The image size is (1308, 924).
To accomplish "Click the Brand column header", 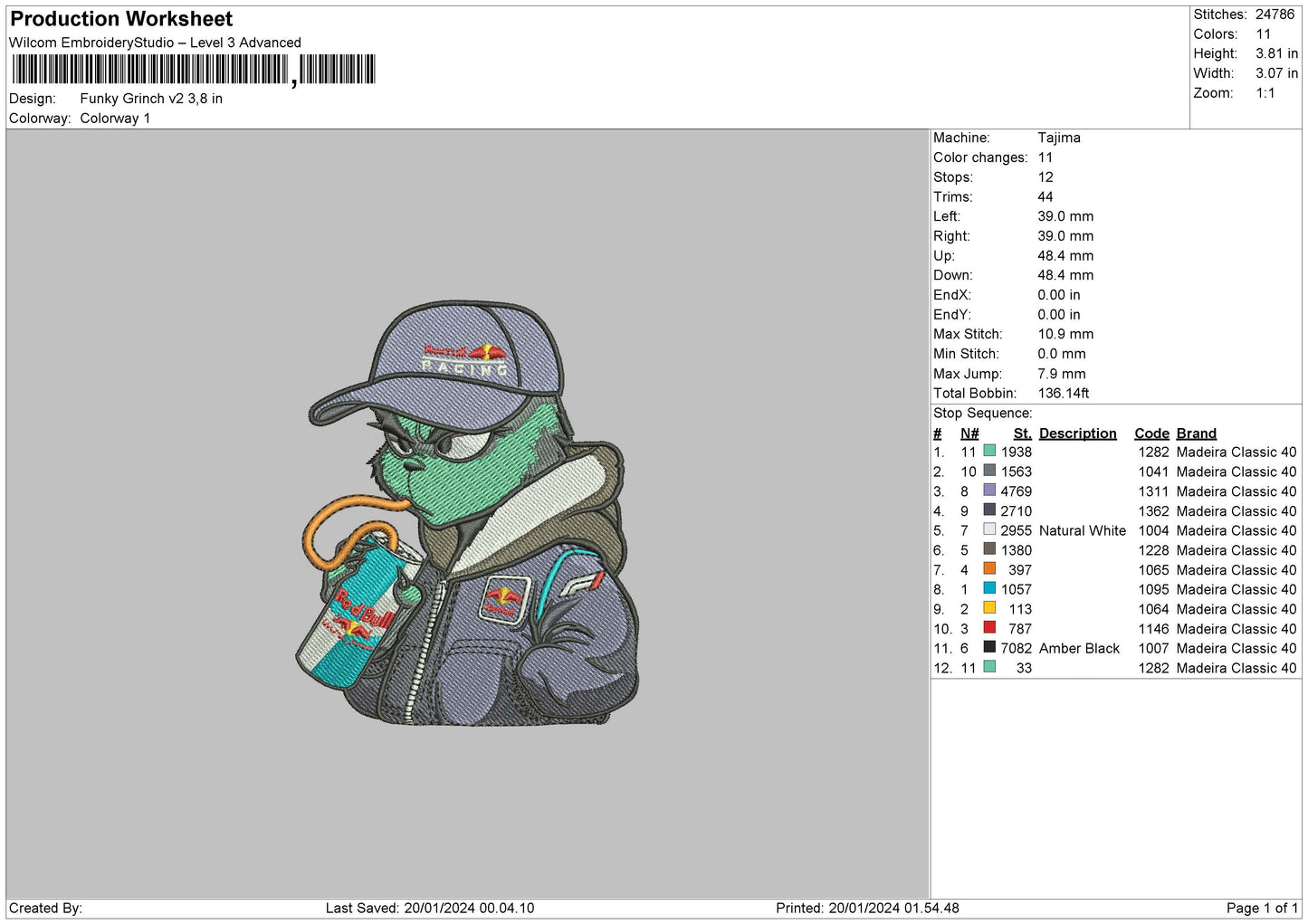I will (x=1196, y=433).
